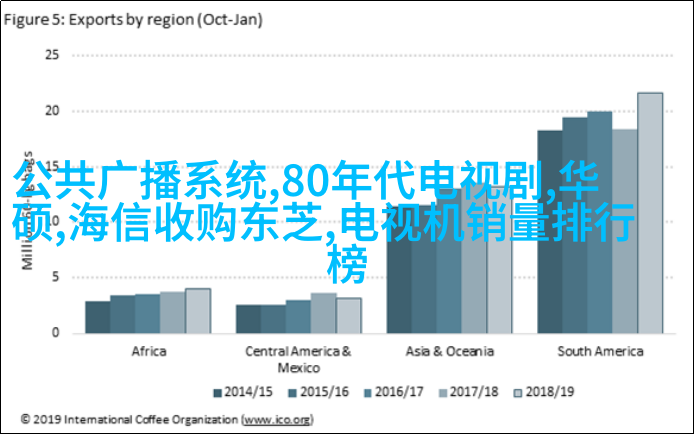This screenshot has width=695, height=434.
Task: Select the 2017/18 bar in Central America & Mexico
Action: [x=323, y=312]
